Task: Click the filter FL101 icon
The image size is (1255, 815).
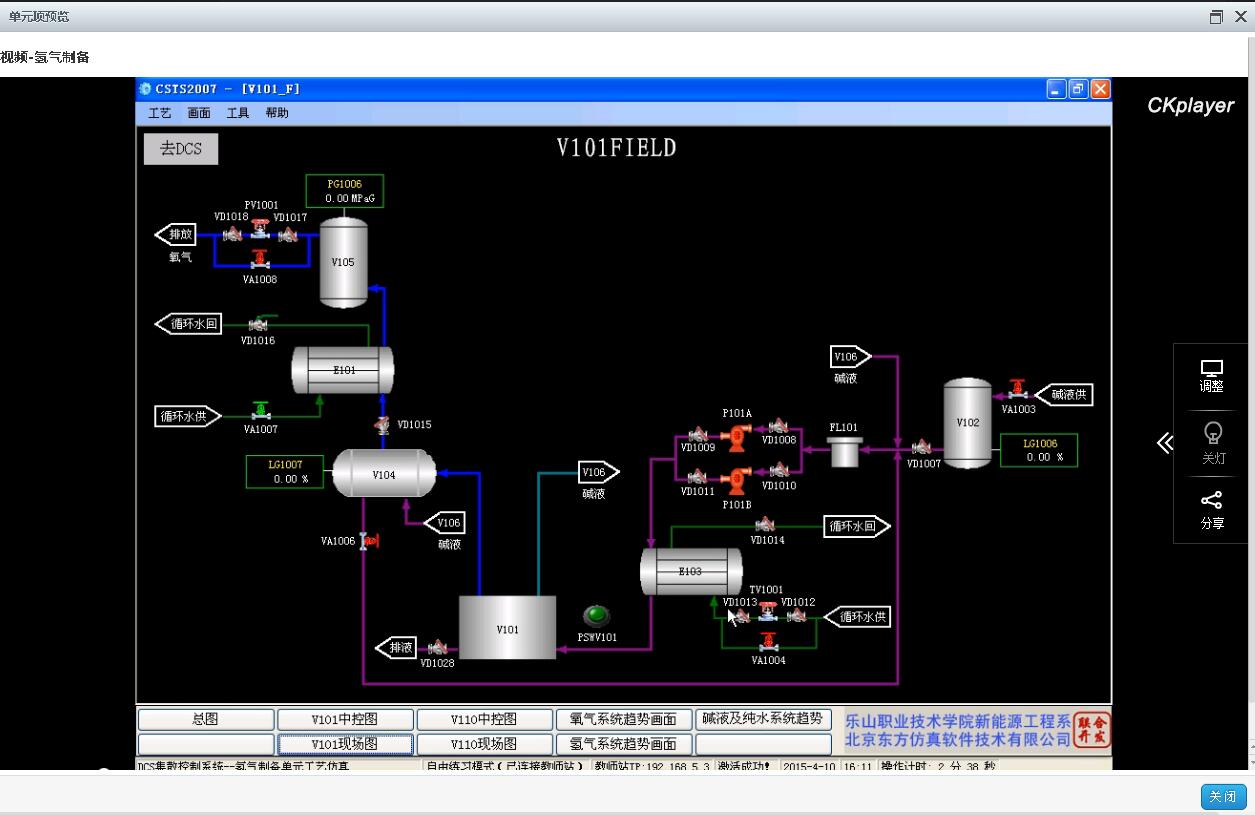Action: coord(845,451)
